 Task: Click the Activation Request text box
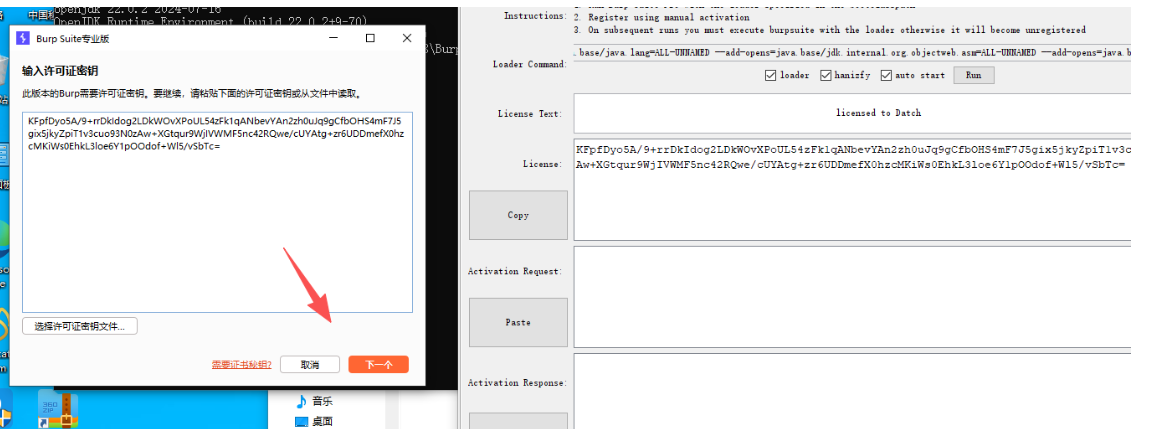tap(850, 295)
